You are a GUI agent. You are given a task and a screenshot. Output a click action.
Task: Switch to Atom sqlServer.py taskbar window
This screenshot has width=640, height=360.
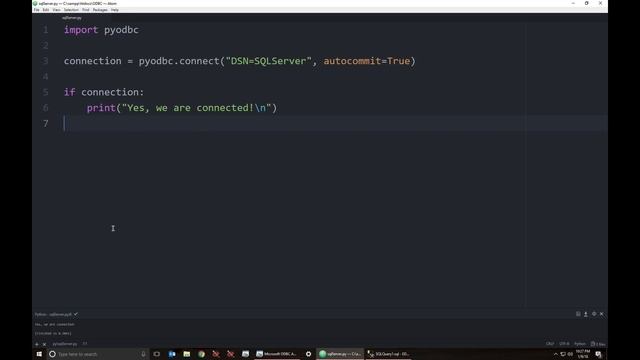click(340, 354)
